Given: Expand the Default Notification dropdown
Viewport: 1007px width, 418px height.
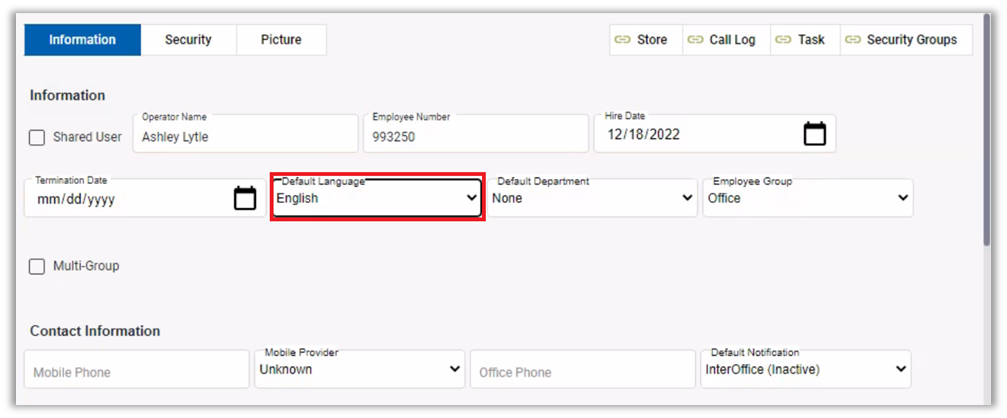Looking at the screenshot, I should point(805,369).
